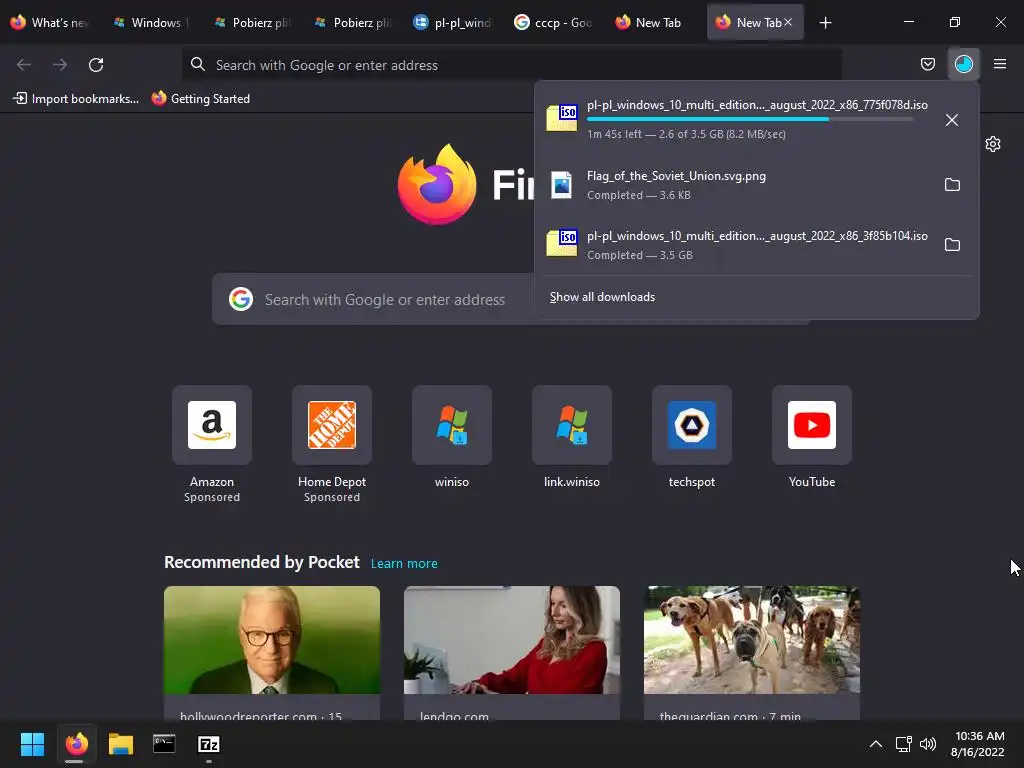1024x768 pixels.
Task: Personalize new tab with gear icon
Action: tap(993, 144)
